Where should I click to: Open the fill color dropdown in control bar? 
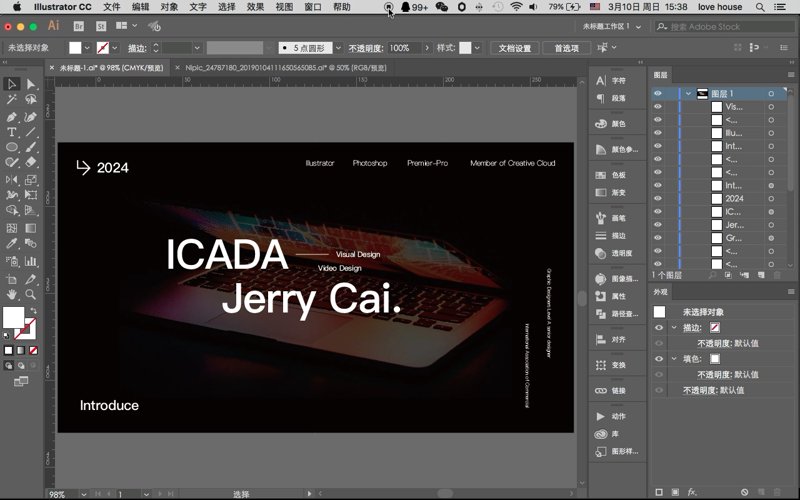87,48
